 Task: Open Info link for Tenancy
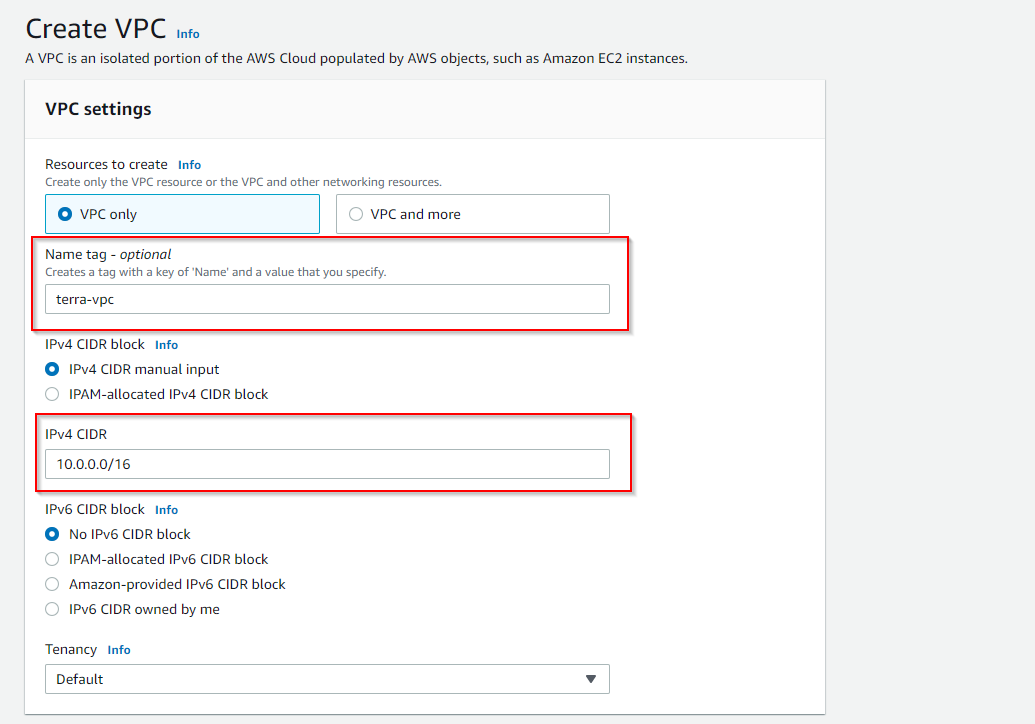[x=119, y=649]
